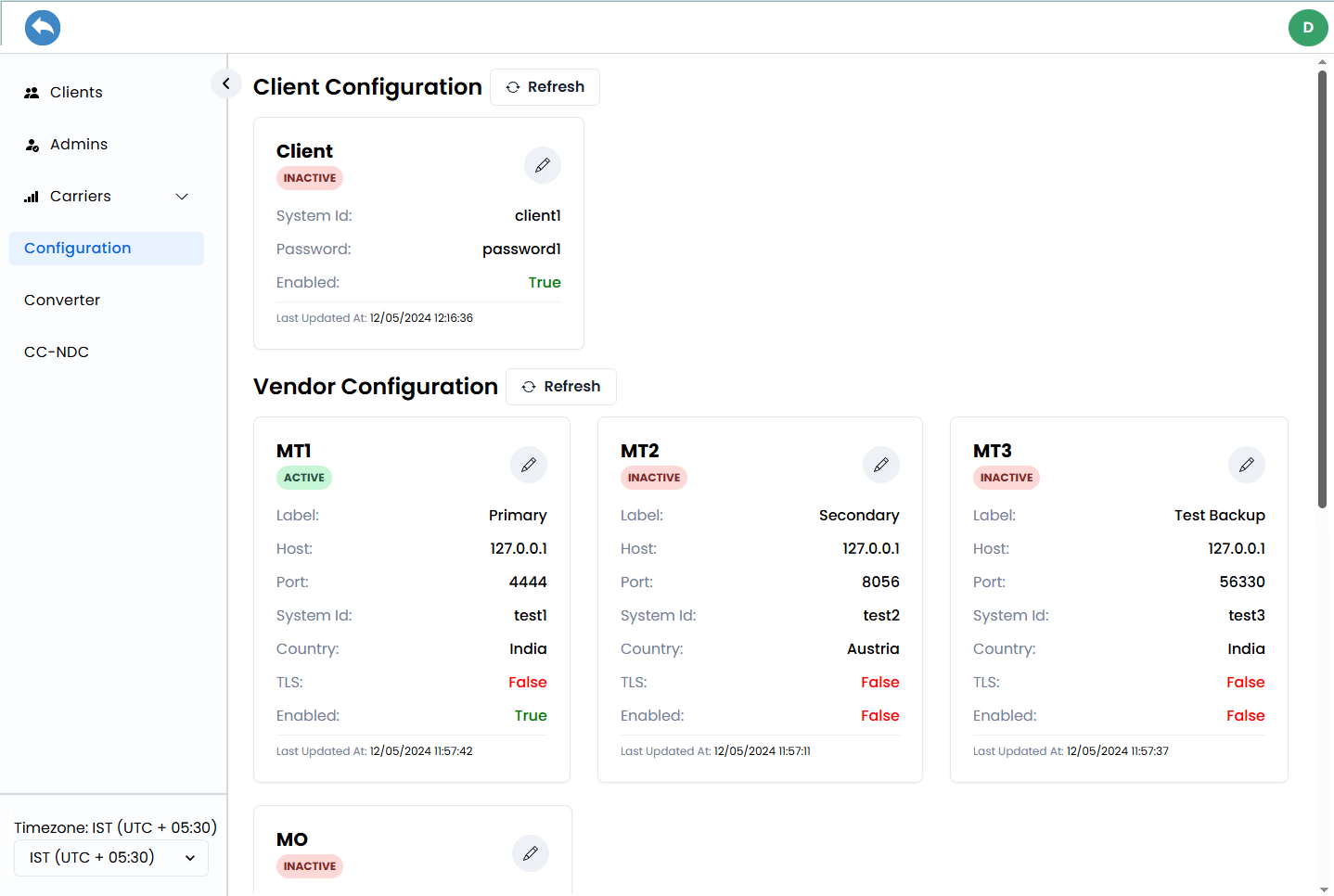Refresh the Client Configuration section

[545, 87]
